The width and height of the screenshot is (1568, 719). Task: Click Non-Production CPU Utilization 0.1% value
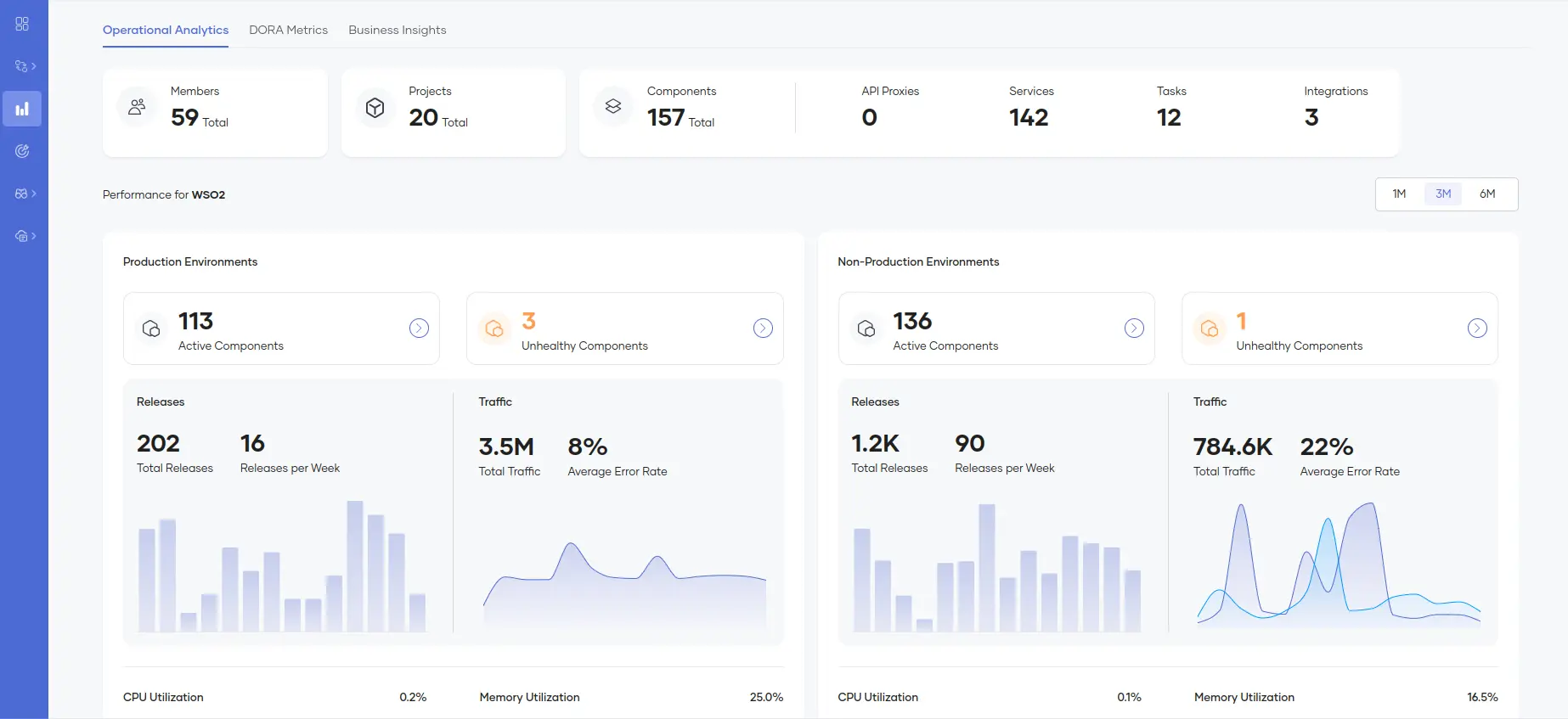pyautogui.click(x=1129, y=697)
